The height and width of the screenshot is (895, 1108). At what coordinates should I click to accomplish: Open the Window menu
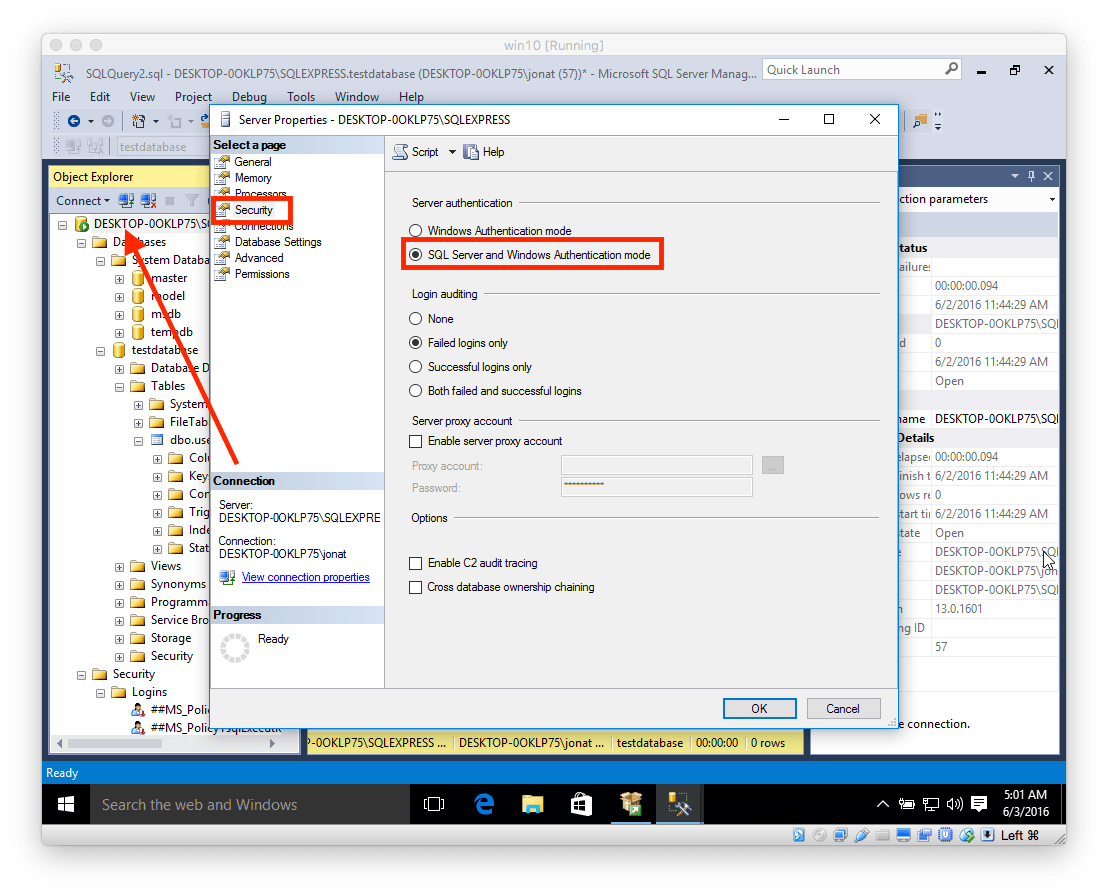point(357,97)
